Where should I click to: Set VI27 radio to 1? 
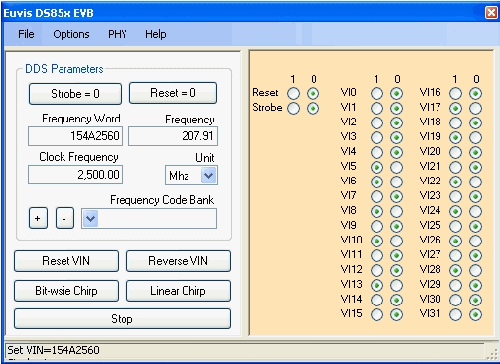456,255
